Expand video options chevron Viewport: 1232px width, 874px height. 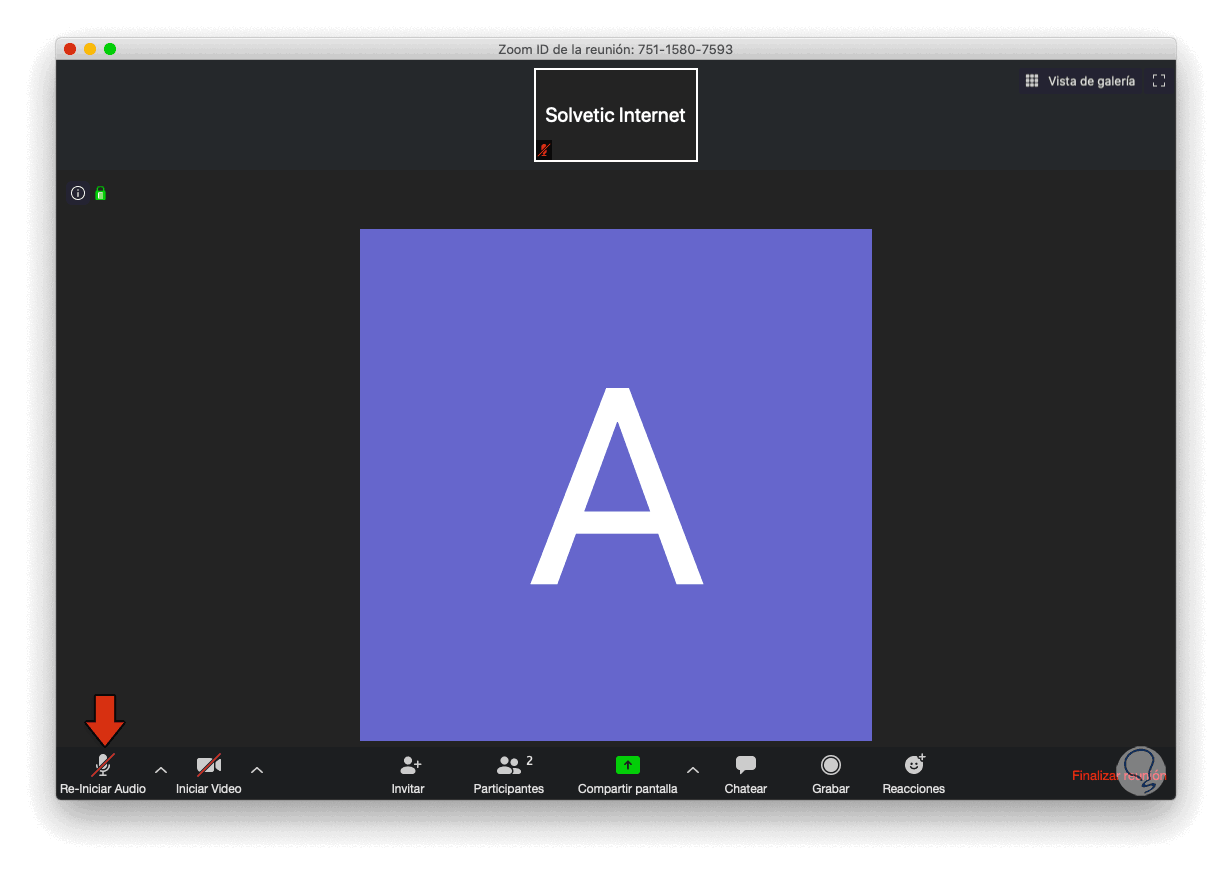pyautogui.click(x=257, y=770)
